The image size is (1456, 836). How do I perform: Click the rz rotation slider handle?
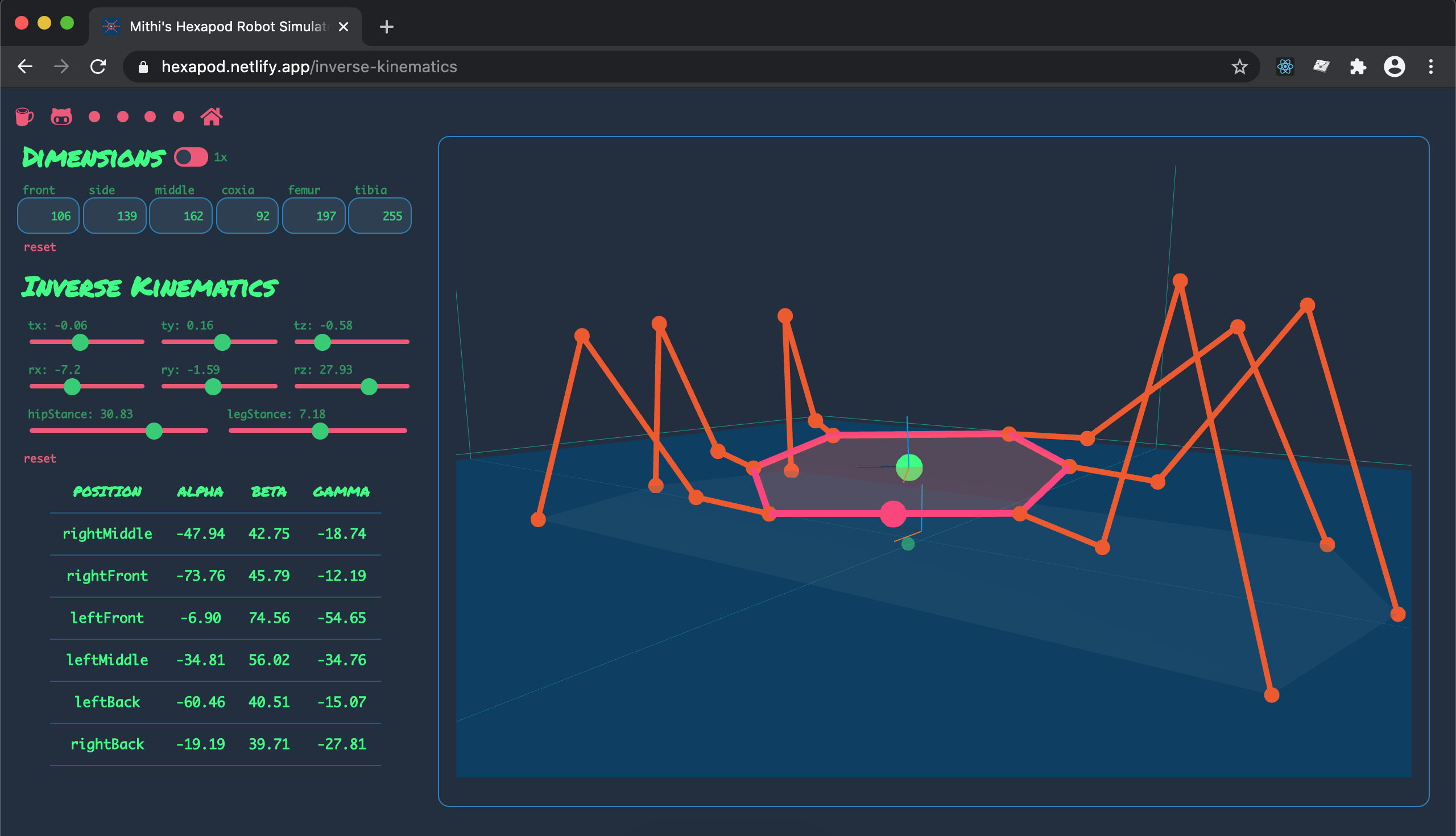coord(369,386)
